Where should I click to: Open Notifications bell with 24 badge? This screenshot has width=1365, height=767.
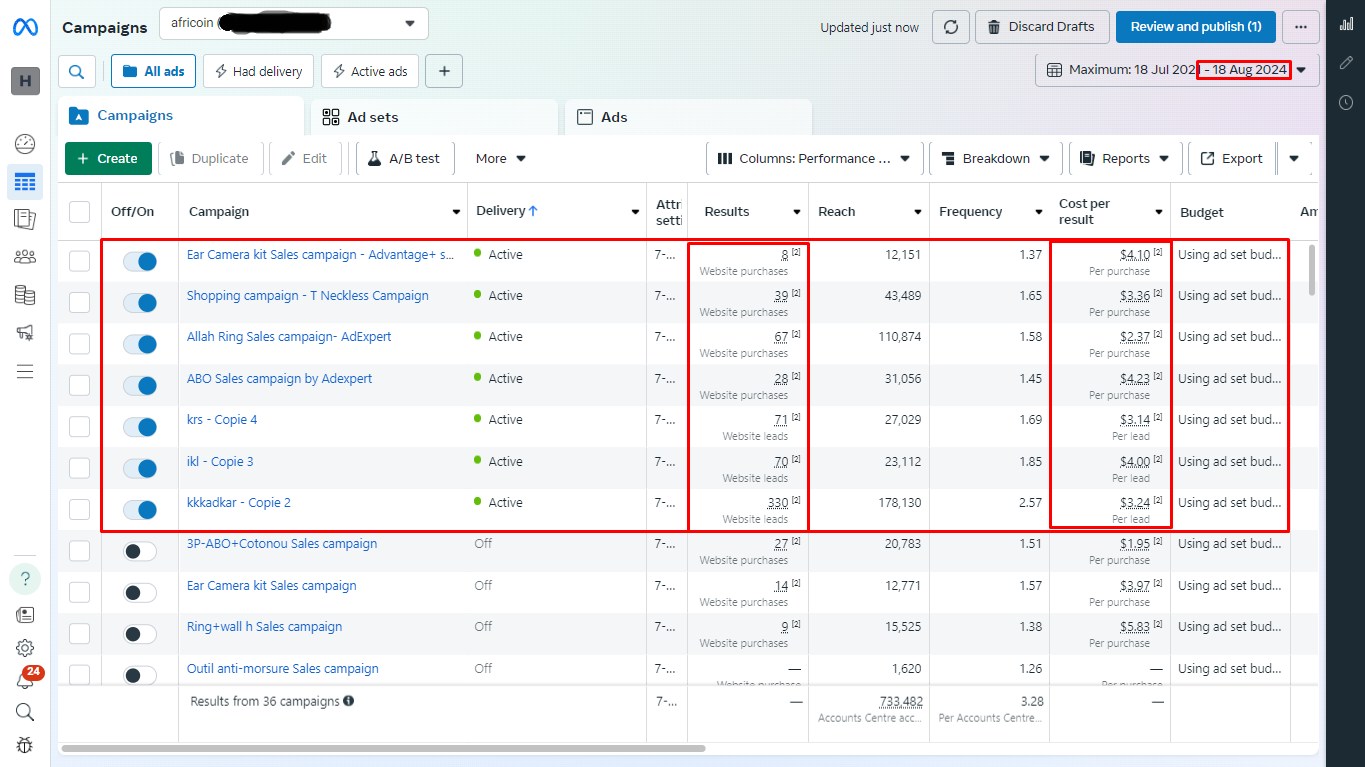tap(25, 679)
